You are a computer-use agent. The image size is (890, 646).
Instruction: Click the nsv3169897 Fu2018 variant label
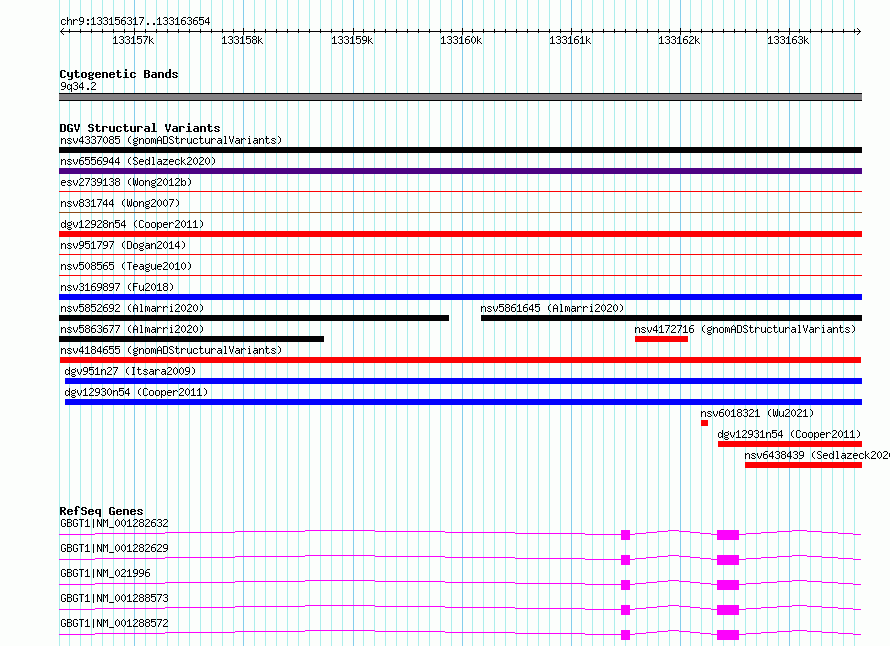click(x=117, y=287)
